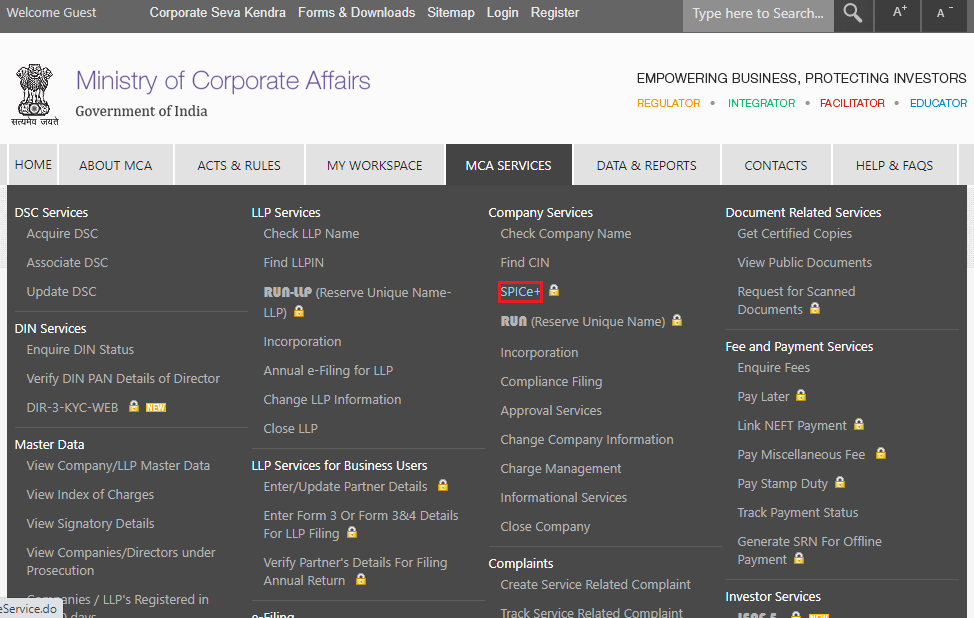Open Compliance Filing

pyautogui.click(x=551, y=381)
